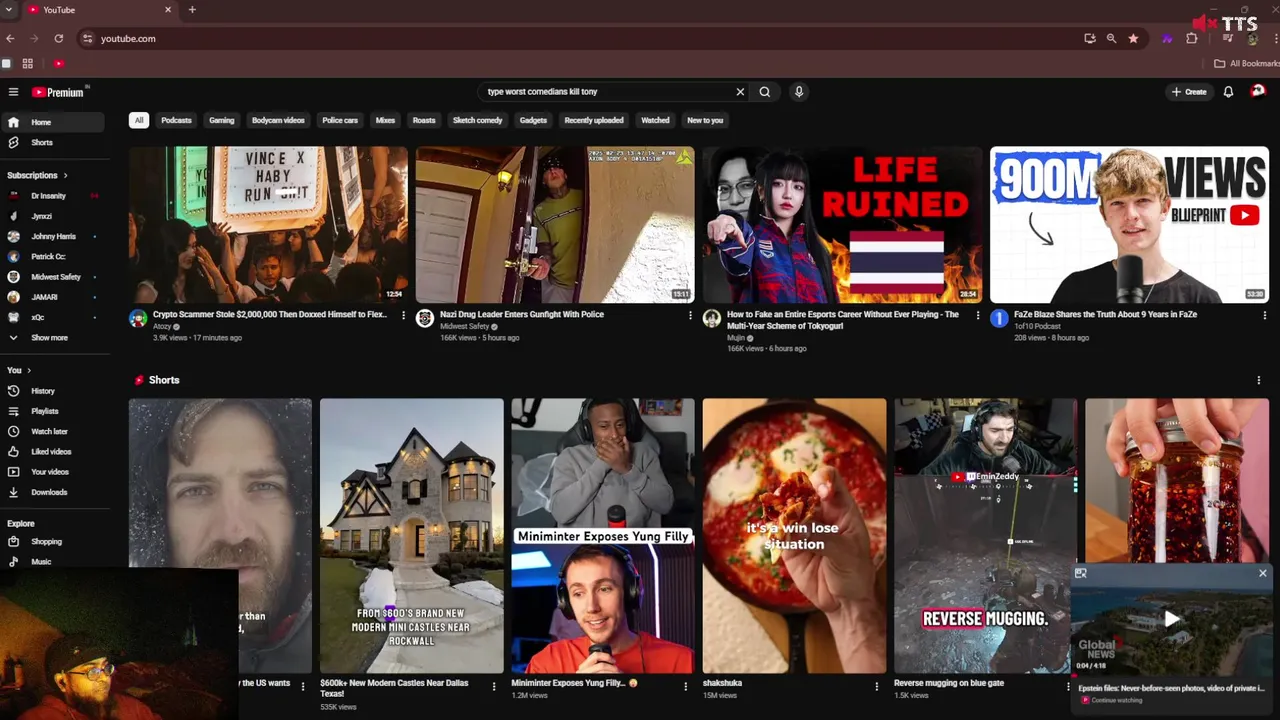
Task: Open Modern Castles Near Dallas short
Action: click(411, 536)
